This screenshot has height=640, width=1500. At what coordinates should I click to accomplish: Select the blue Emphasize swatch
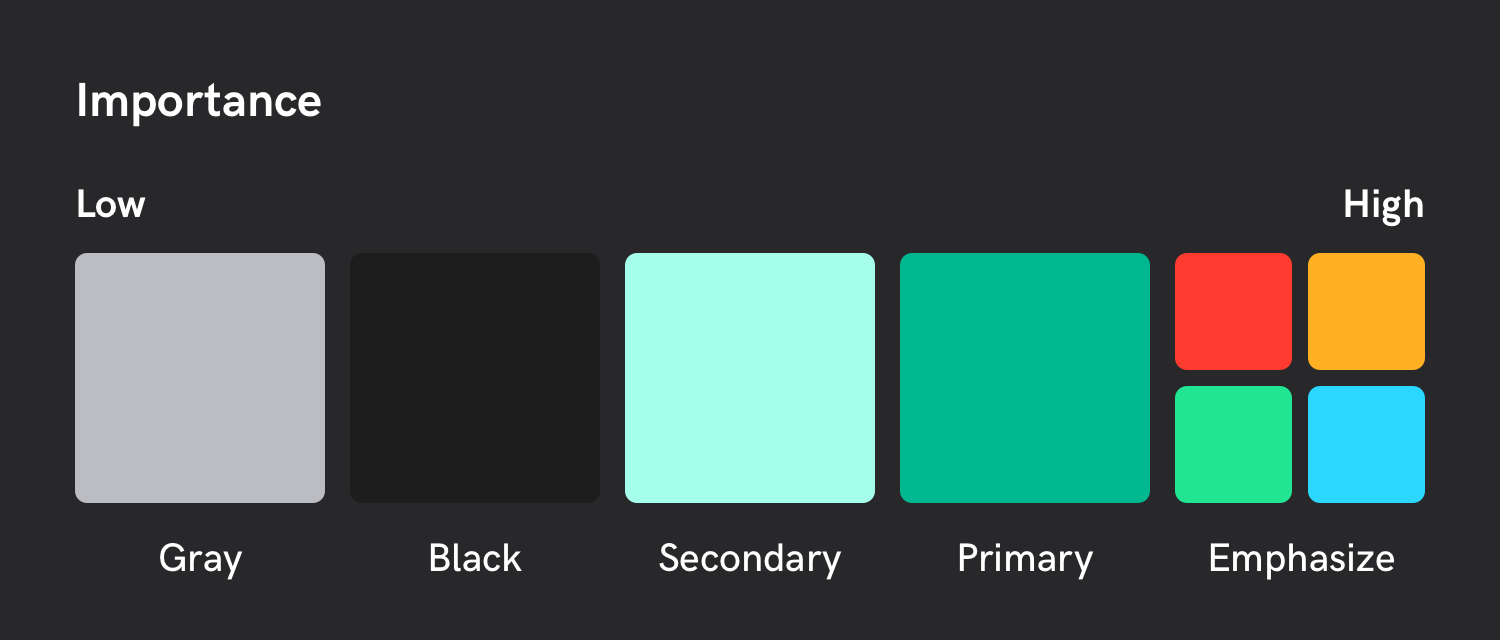point(1366,444)
